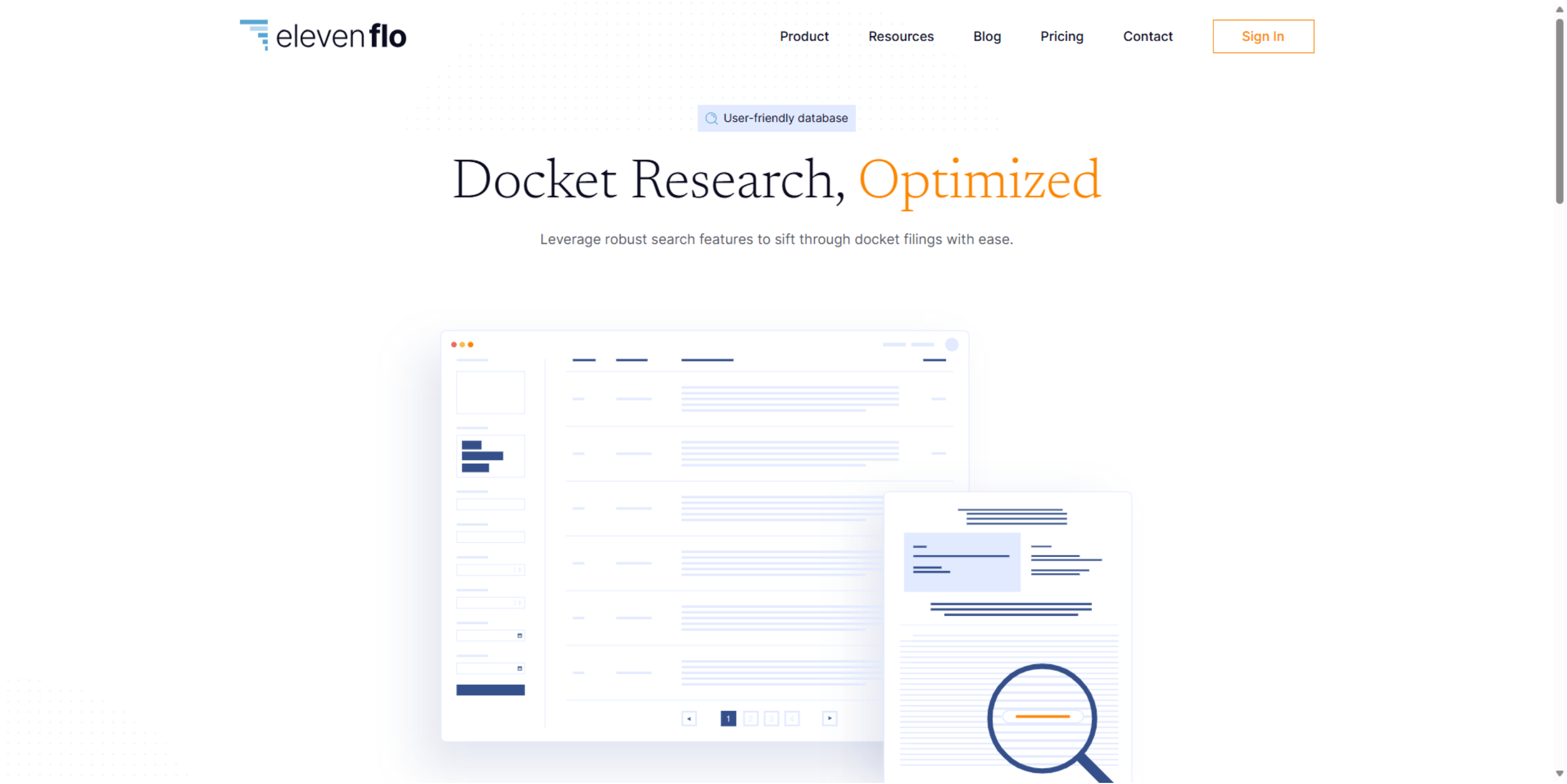
Task: Click the Sign In button
Action: coord(1263,36)
